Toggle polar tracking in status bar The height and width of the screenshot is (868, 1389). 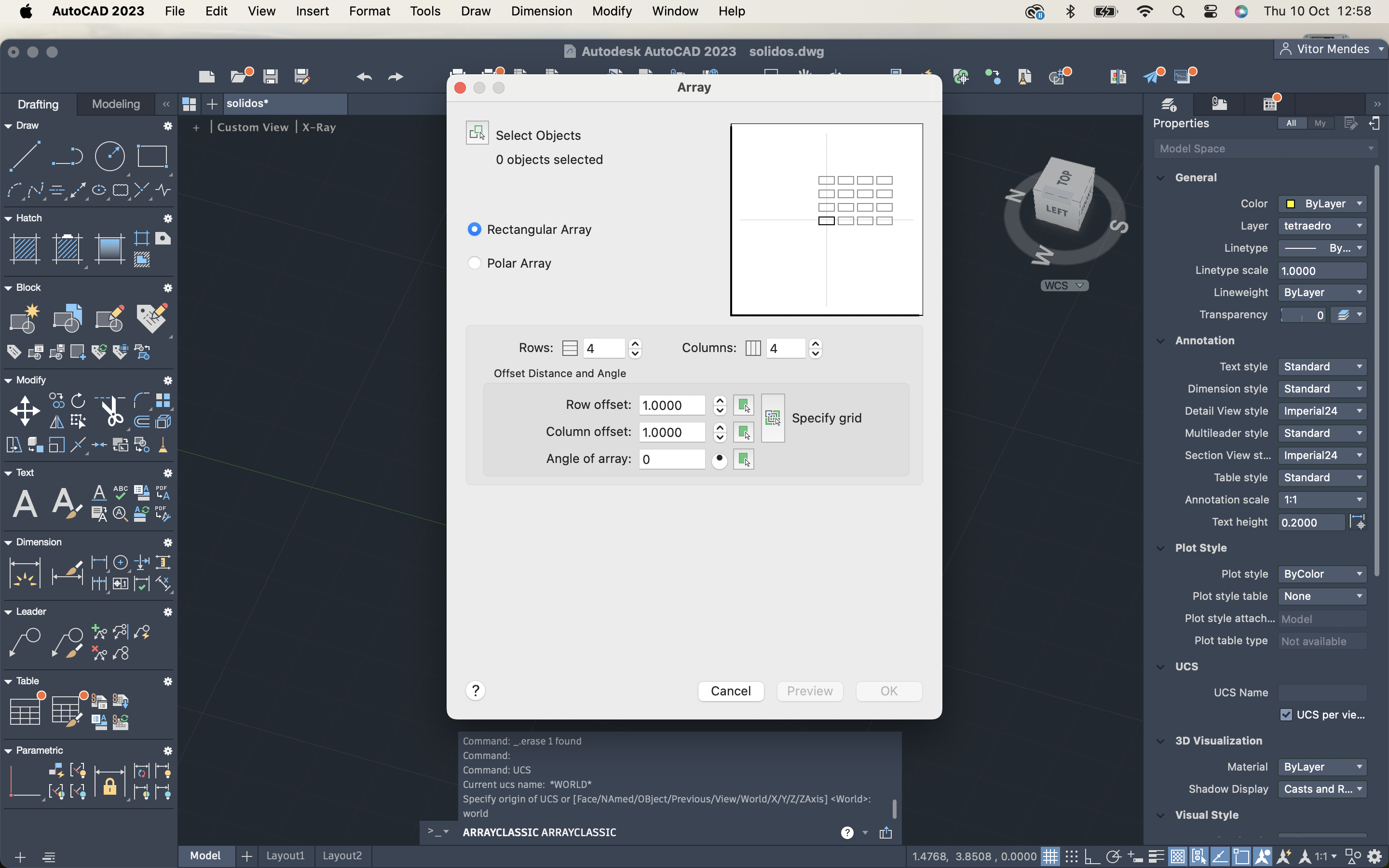tap(1113, 856)
